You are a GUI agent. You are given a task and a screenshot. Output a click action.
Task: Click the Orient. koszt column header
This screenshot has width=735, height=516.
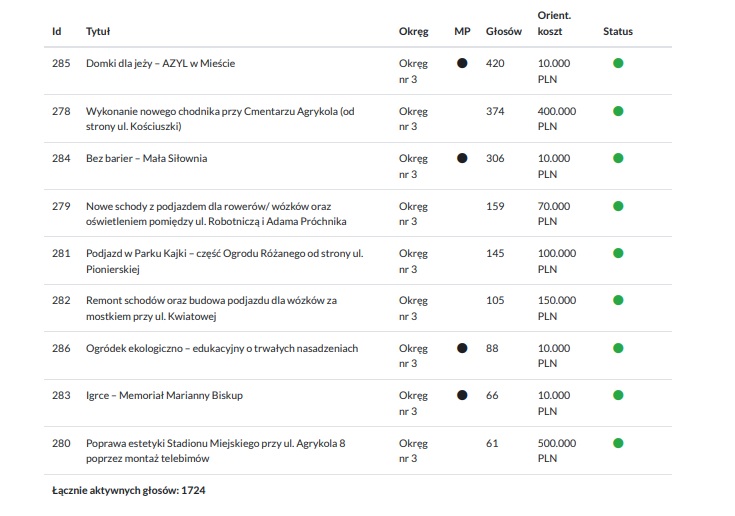555,24
